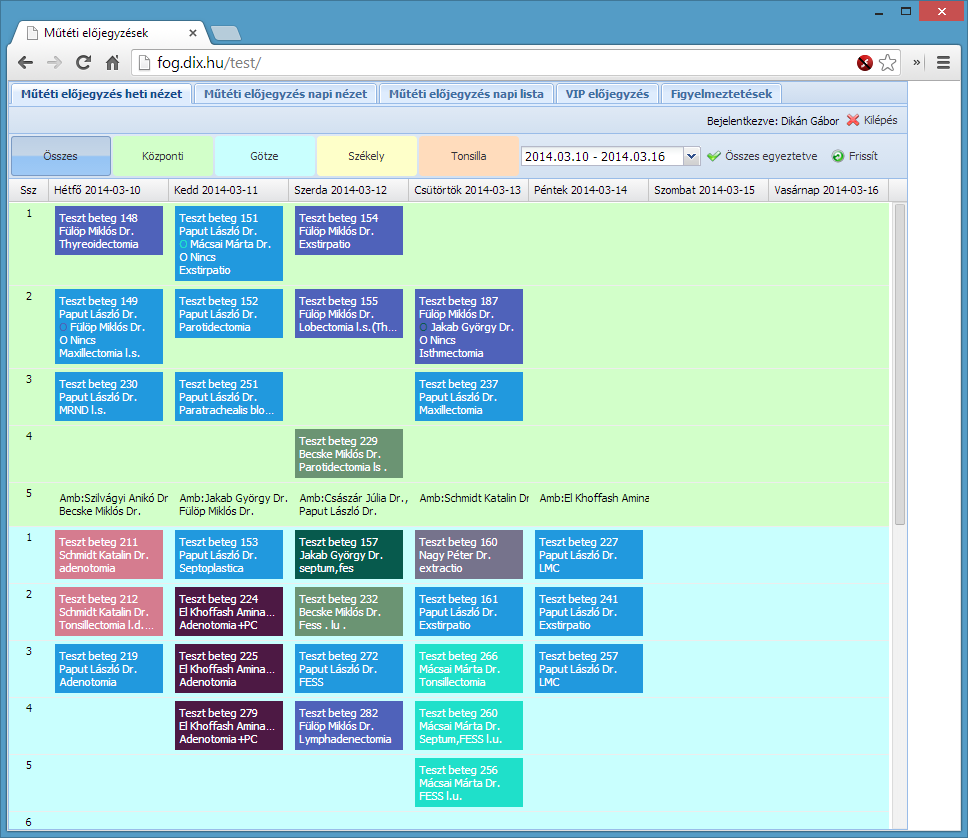Open Teszt beteg 227 LMC card
This screenshot has width=968, height=838.
589,555
